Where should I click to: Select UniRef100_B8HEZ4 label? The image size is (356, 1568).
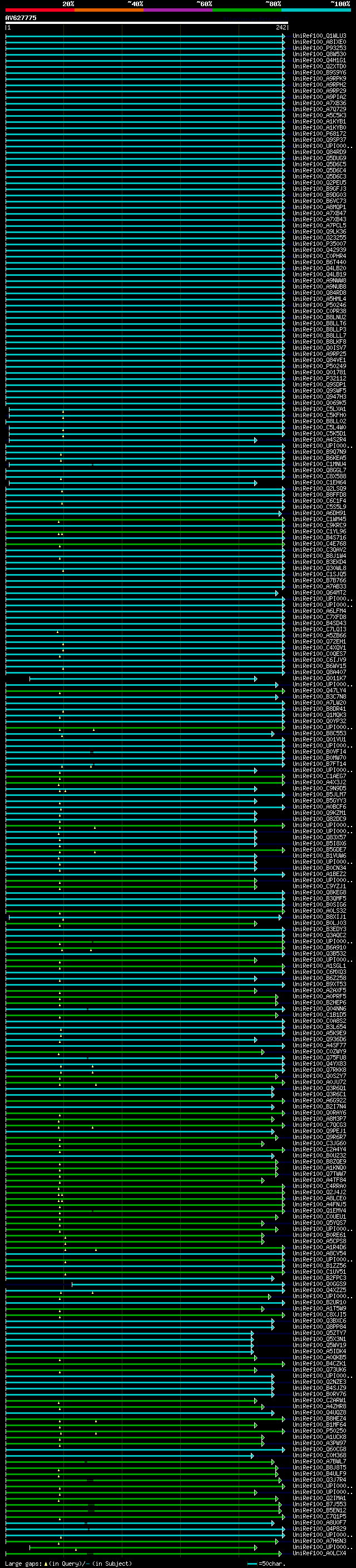tap(319, 1418)
